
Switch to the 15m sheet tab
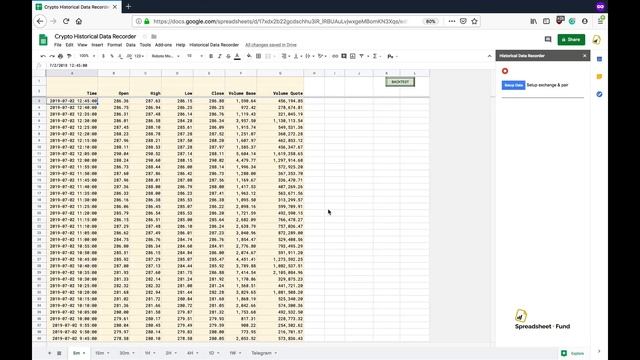(x=102, y=353)
